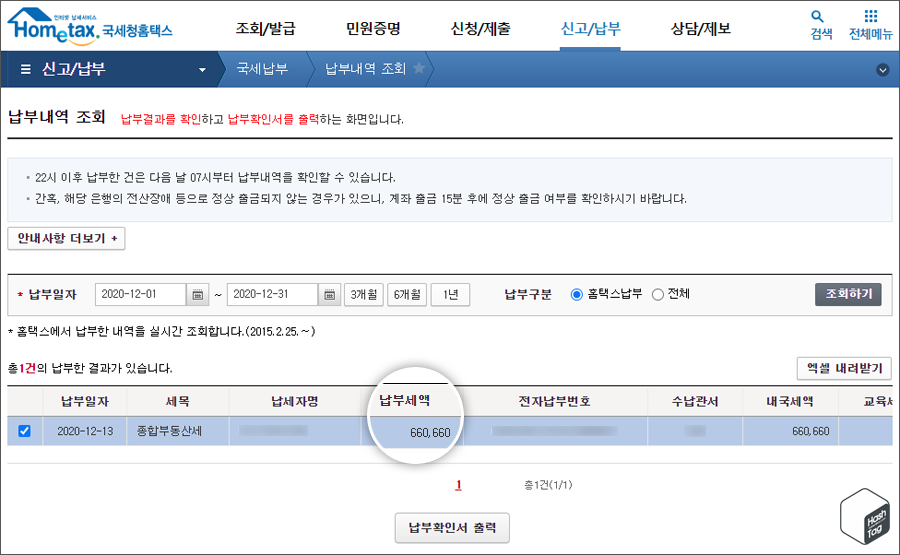Open the 상담/제보 menu
This screenshot has width=900, height=555.
coord(701,28)
